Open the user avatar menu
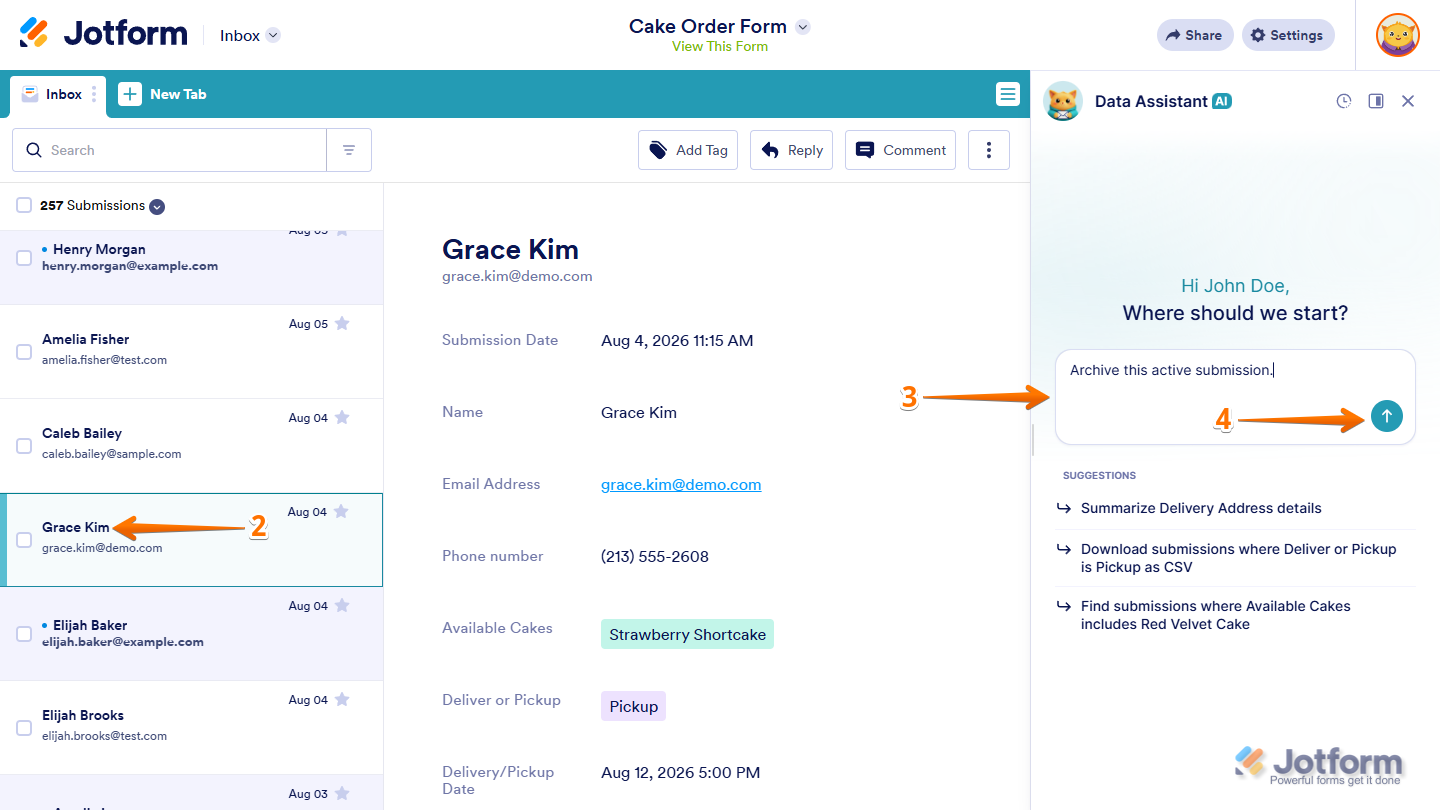The image size is (1440, 810). tap(1397, 35)
